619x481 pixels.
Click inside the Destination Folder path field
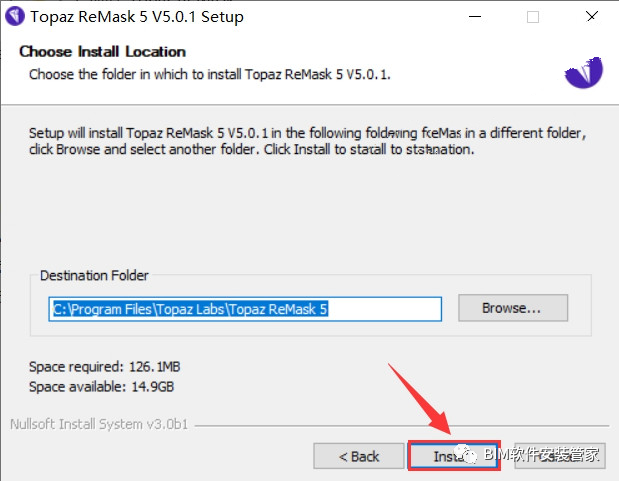point(245,309)
